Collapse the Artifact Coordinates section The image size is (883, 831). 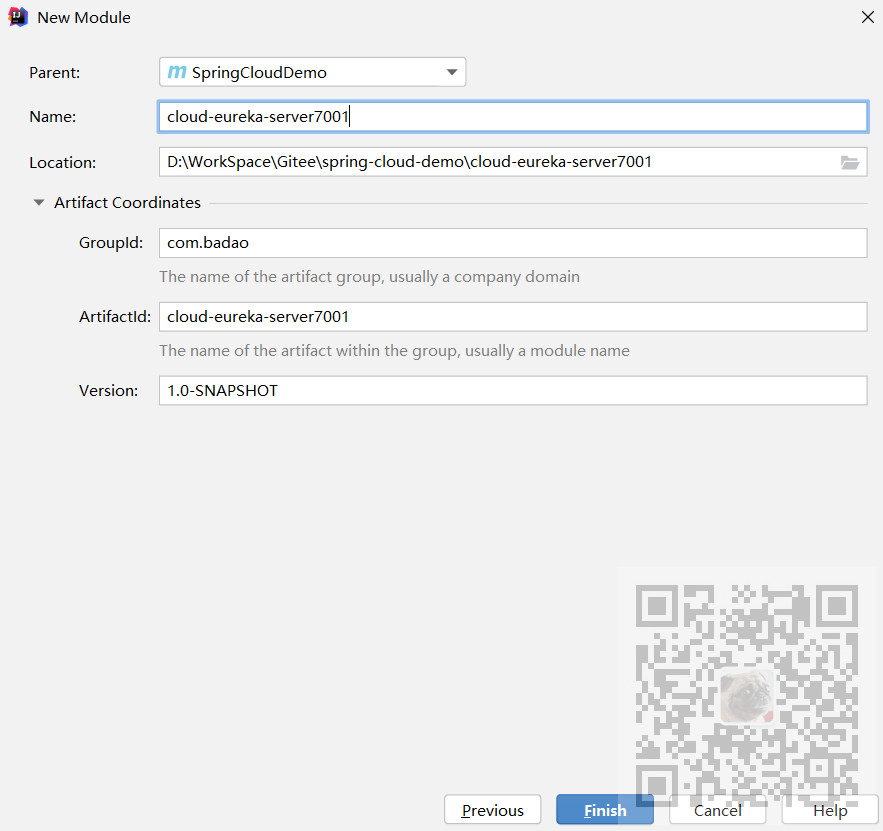[x=39, y=203]
